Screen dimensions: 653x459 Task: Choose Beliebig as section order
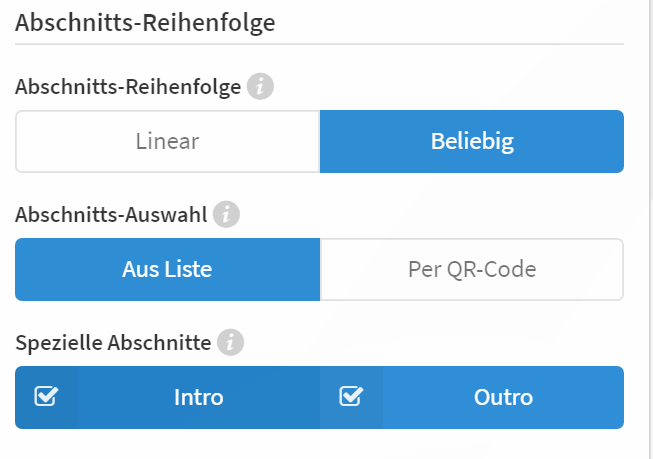point(472,142)
